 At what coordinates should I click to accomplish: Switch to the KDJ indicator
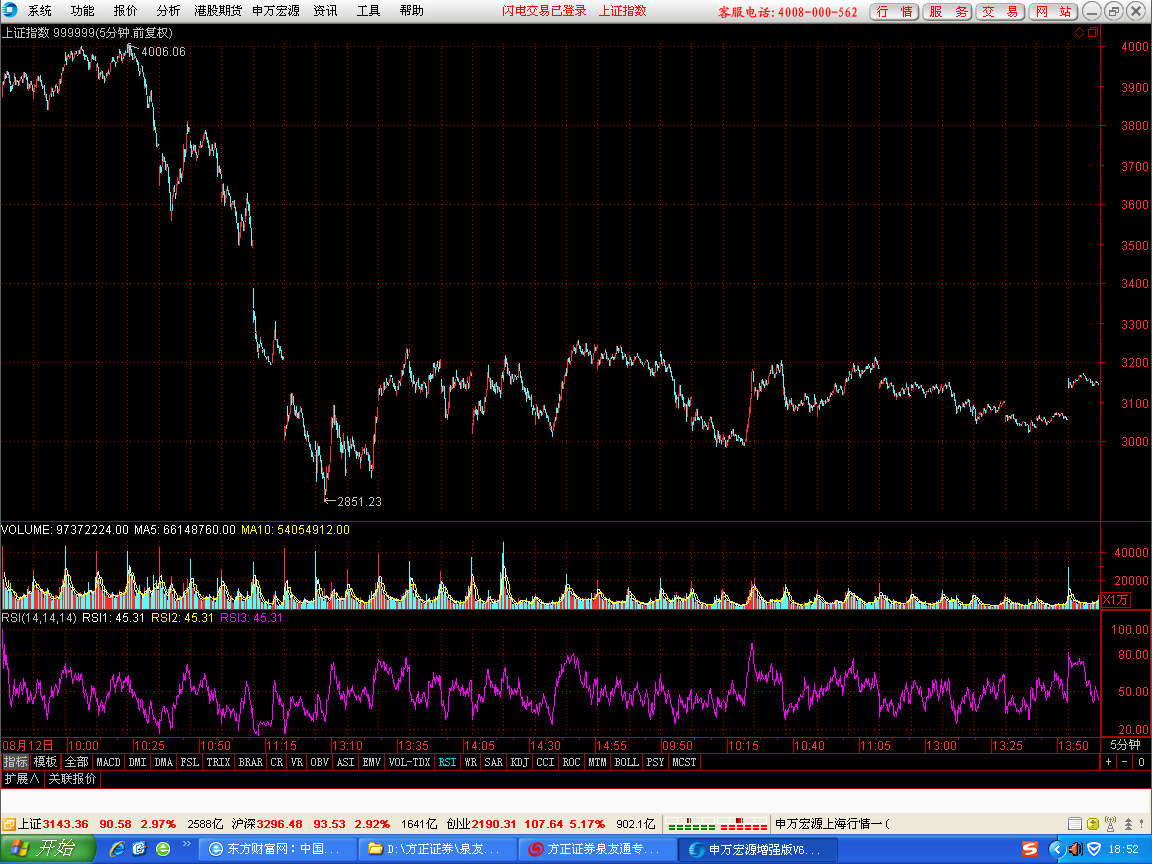pyautogui.click(x=519, y=762)
